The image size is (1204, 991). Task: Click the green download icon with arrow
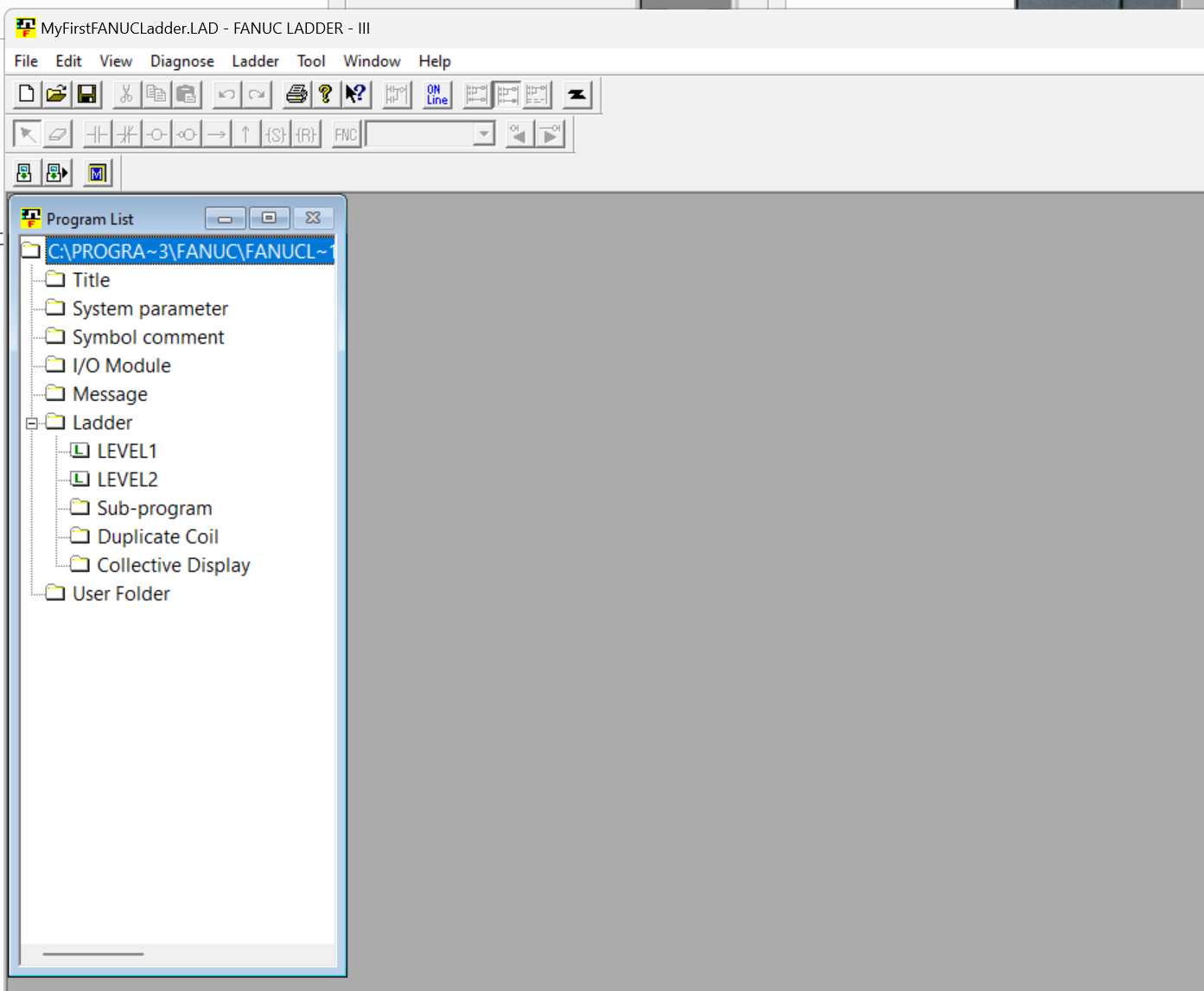click(57, 173)
